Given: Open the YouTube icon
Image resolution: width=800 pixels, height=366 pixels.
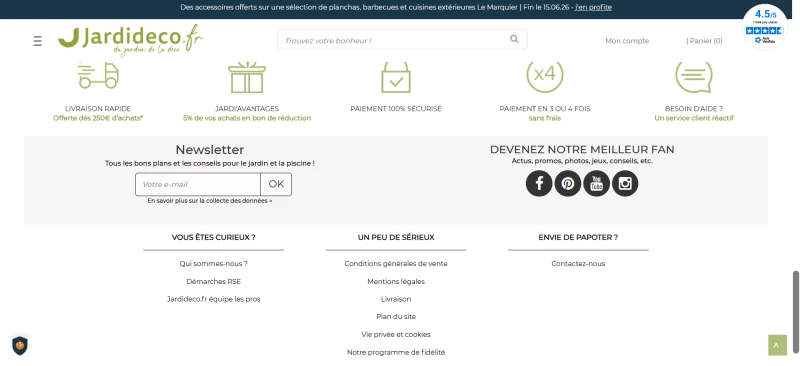Looking at the screenshot, I should [x=596, y=183].
